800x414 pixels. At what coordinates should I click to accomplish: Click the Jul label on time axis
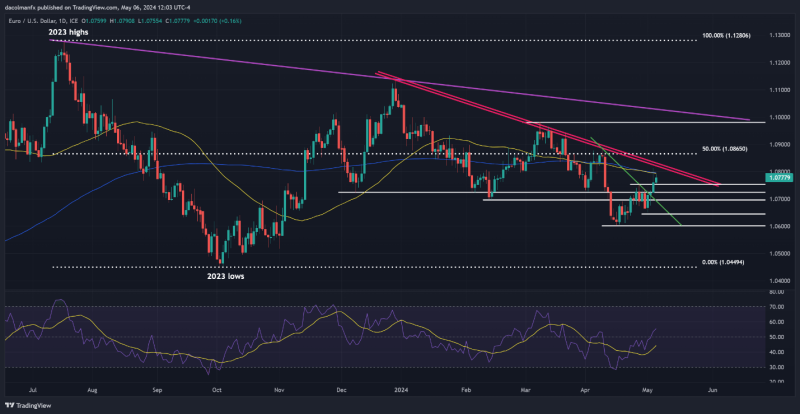[35, 389]
